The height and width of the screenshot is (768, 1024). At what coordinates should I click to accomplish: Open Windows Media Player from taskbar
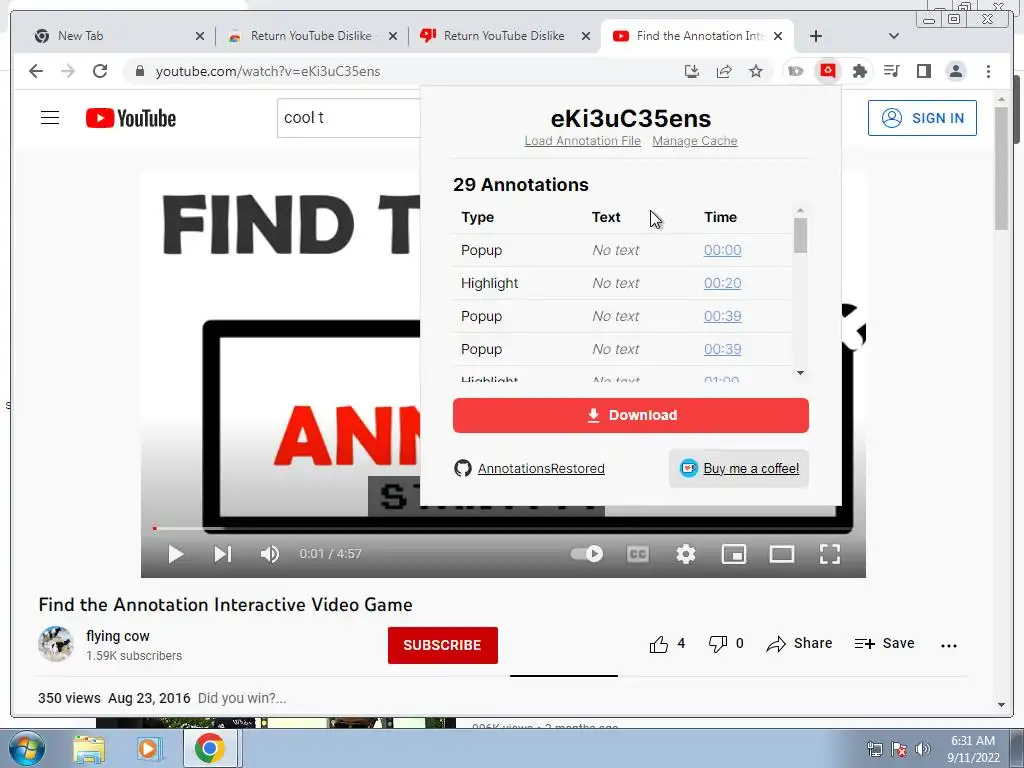[x=149, y=748]
